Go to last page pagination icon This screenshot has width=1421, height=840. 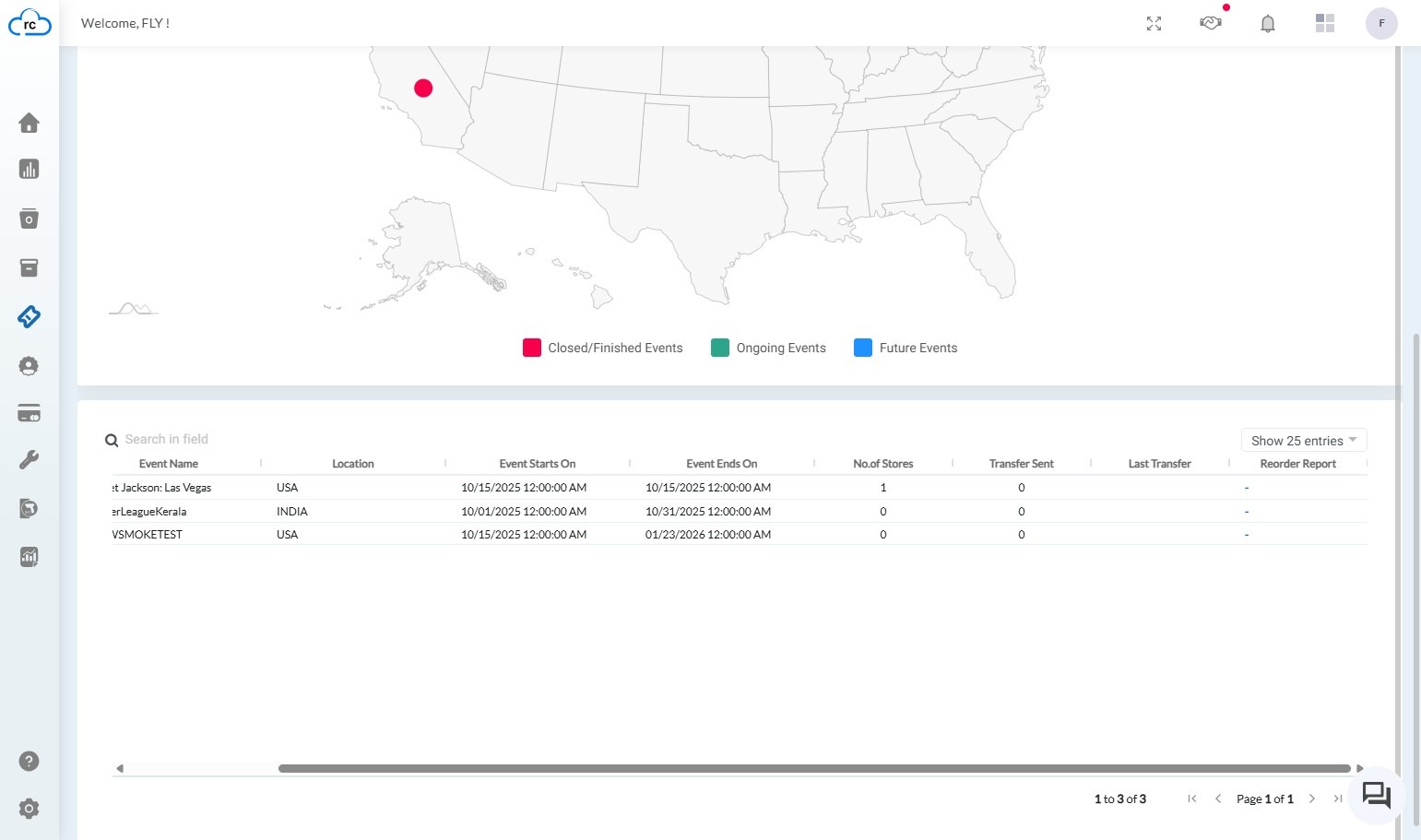click(1337, 799)
